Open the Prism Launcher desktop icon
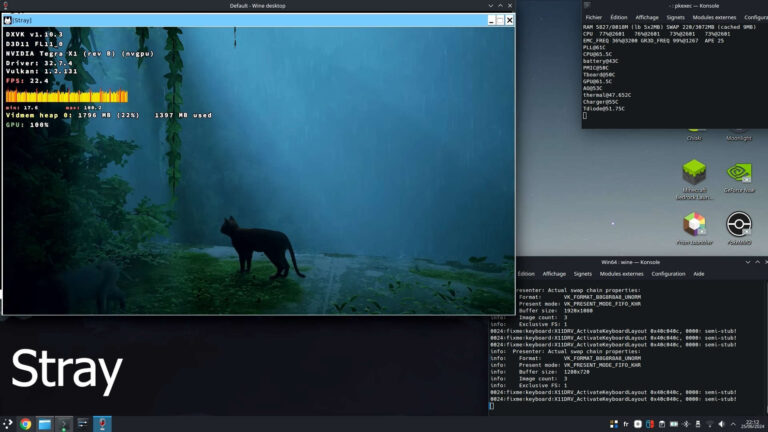This screenshot has width=768, height=432. pyautogui.click(x=694, y=224)
